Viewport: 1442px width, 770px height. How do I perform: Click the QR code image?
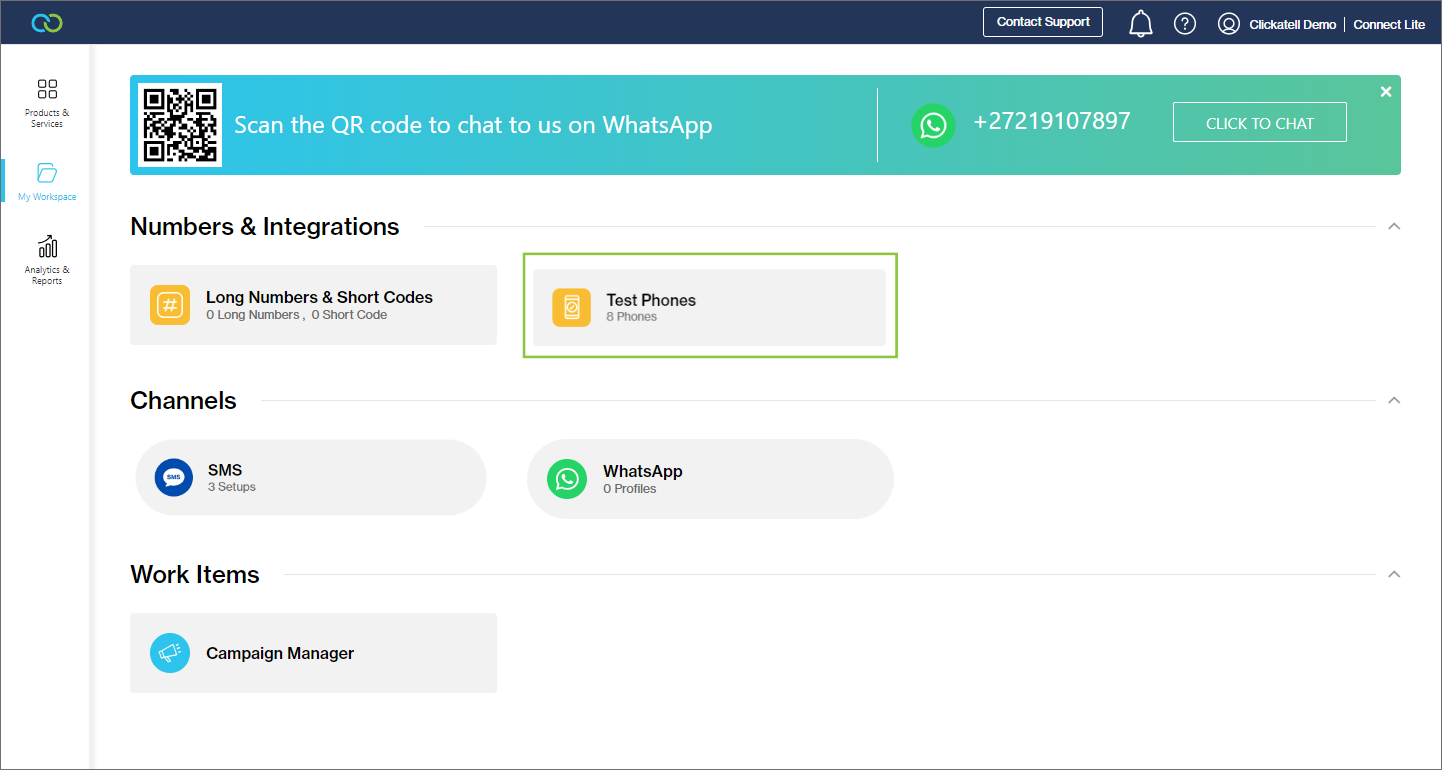pyautogui.click(x=180, y=125)
